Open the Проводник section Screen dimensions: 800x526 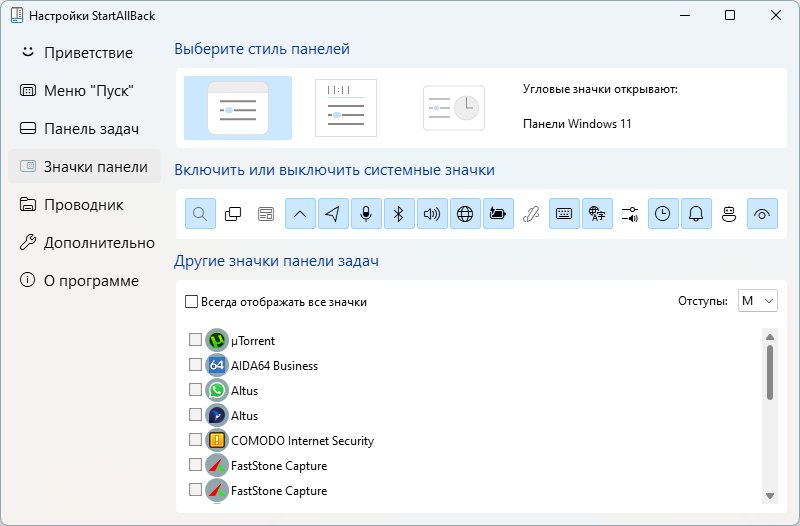[x=85, y=205]
